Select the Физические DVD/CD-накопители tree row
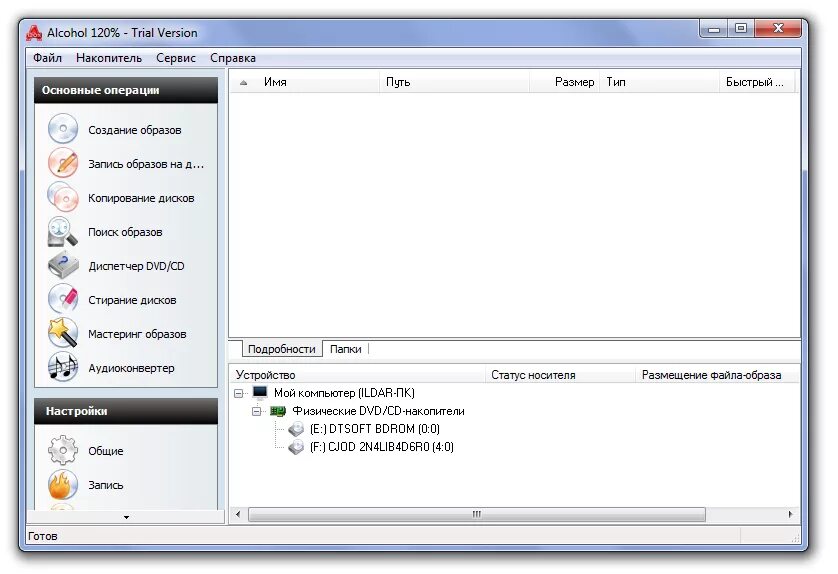Viewport: 838px width, 574px height. pos(378,411)
